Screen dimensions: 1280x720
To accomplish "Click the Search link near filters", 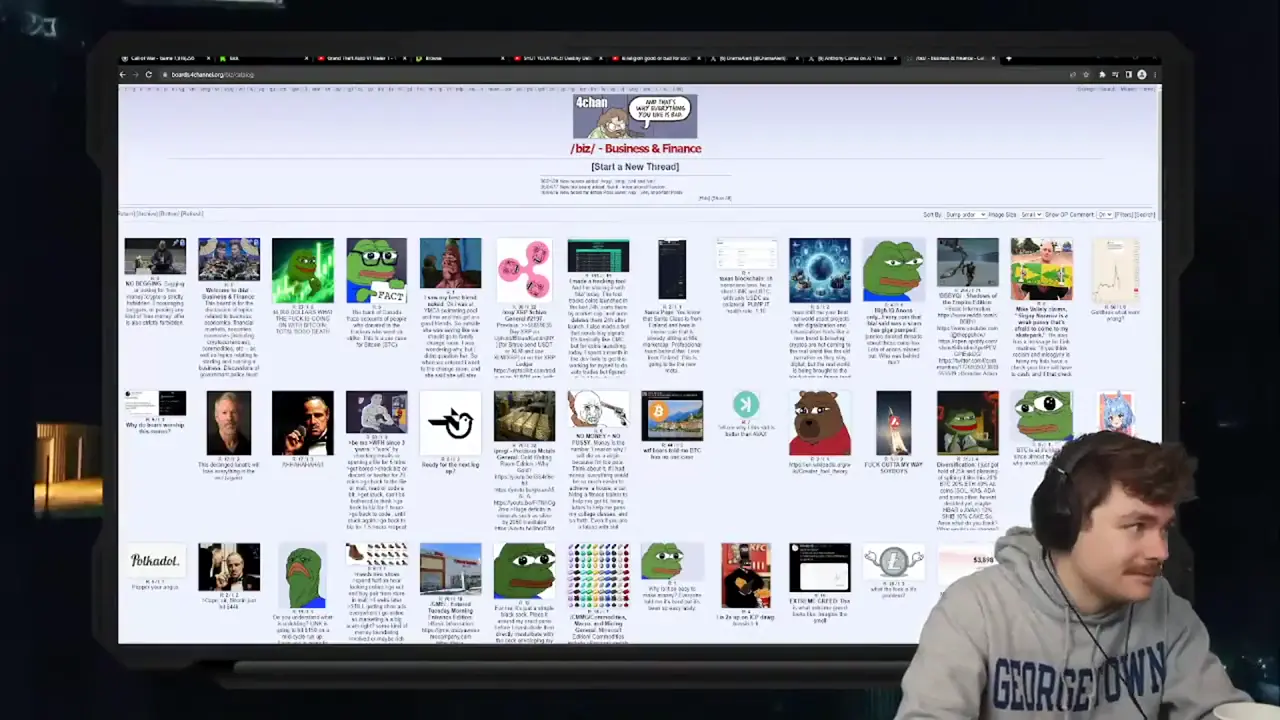I will point(1145,215).
